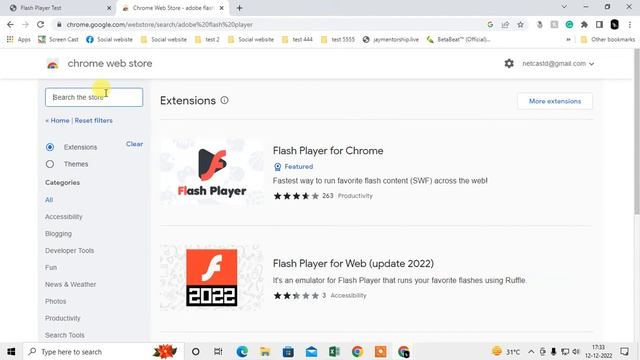Image resolution: width=640 pixels, height=360 pixels.
Task: Click the Flash Player for Chrome thumbnail
Action: coord(211,171)
